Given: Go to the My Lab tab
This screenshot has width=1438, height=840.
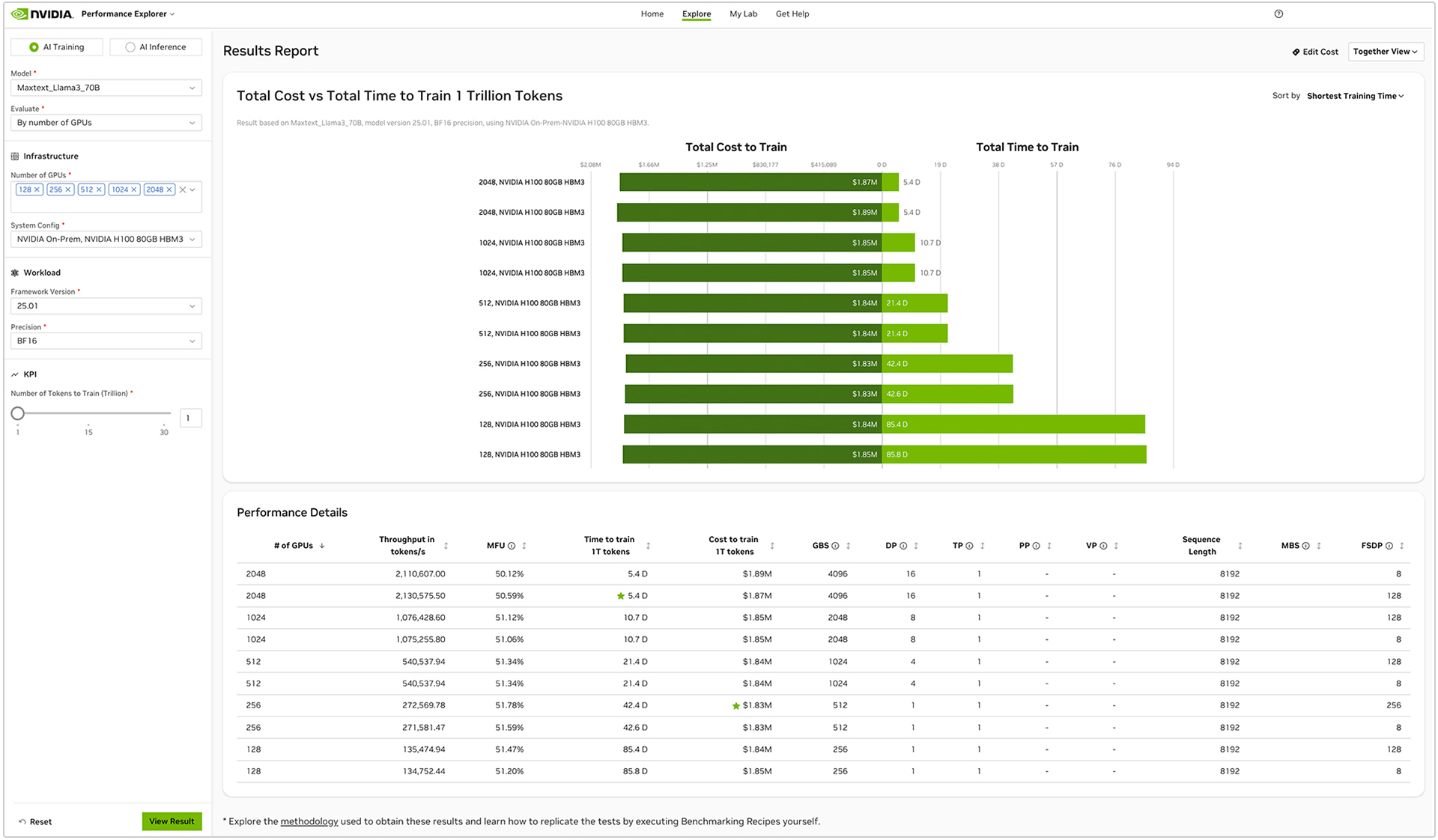Looking at the screenshot, I should [743, 13].
